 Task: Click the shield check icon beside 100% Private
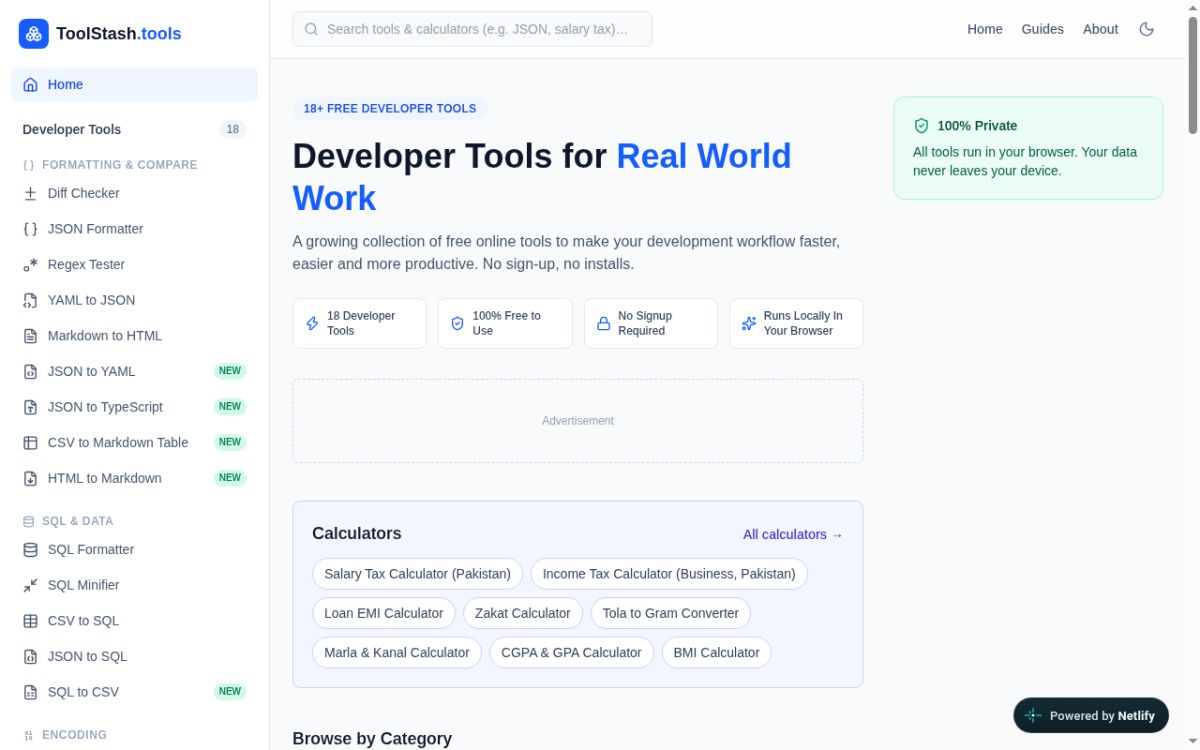tap(922, 126)
